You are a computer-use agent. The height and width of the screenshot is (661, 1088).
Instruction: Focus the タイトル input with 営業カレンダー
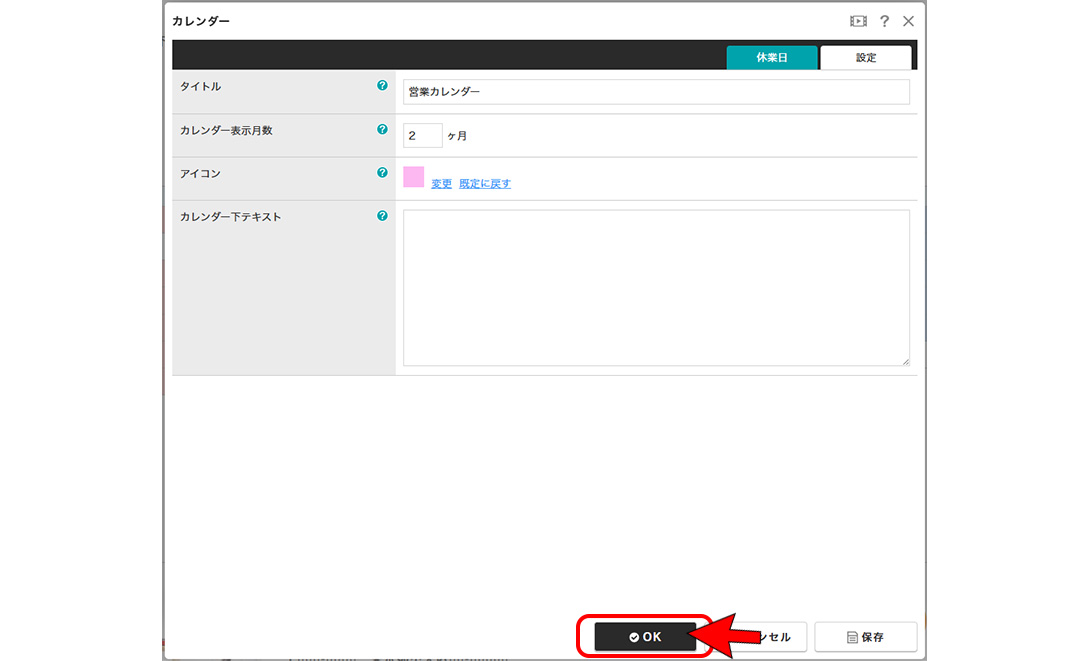tap(656, 92)
